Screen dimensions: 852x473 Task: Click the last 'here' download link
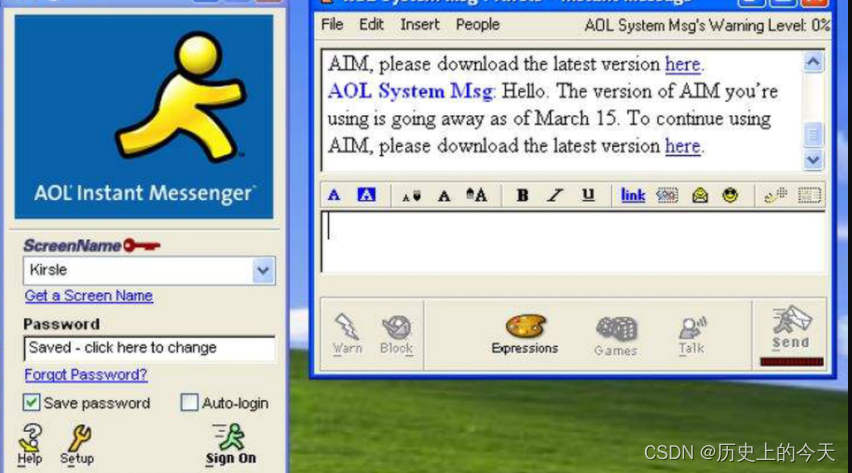[682, 146]
